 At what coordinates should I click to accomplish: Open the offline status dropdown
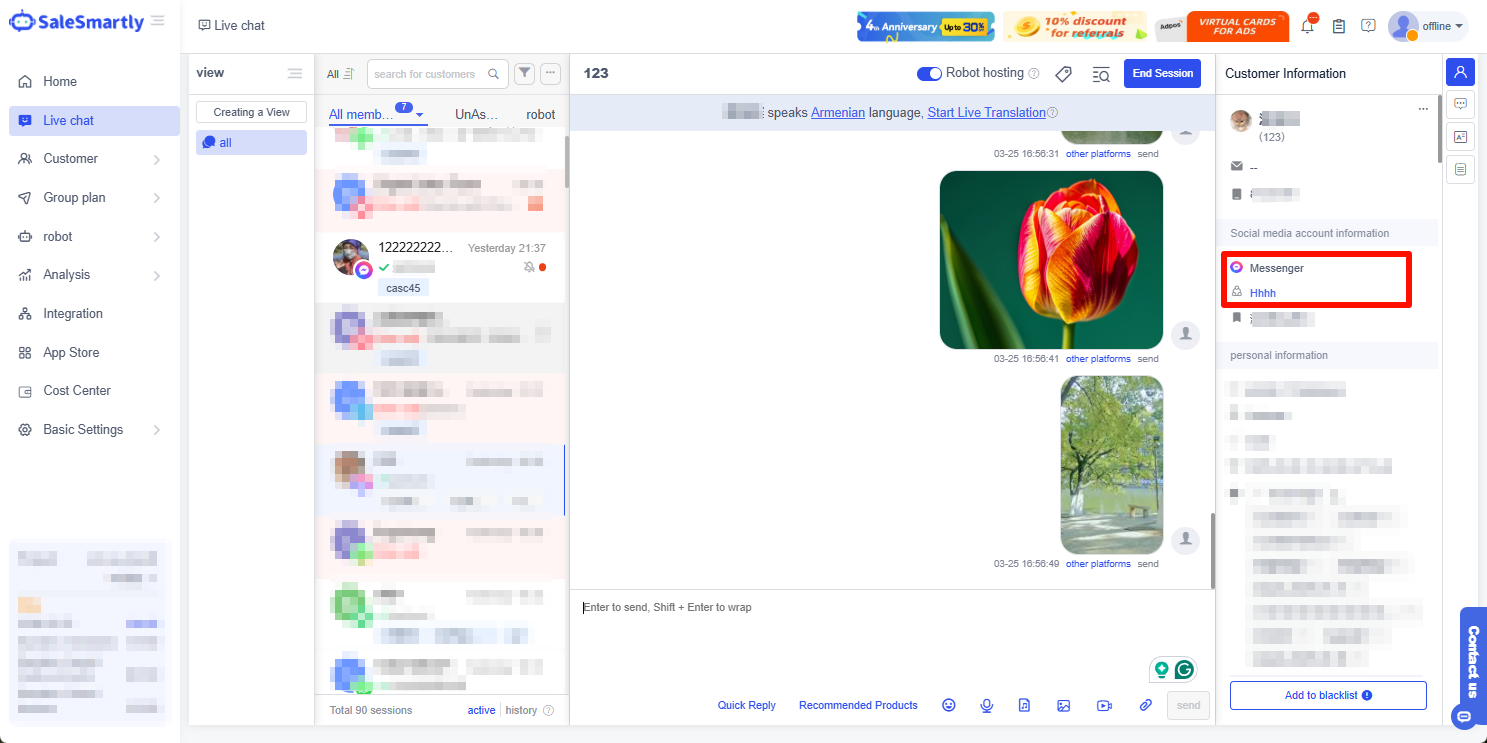pos(1428,26)
